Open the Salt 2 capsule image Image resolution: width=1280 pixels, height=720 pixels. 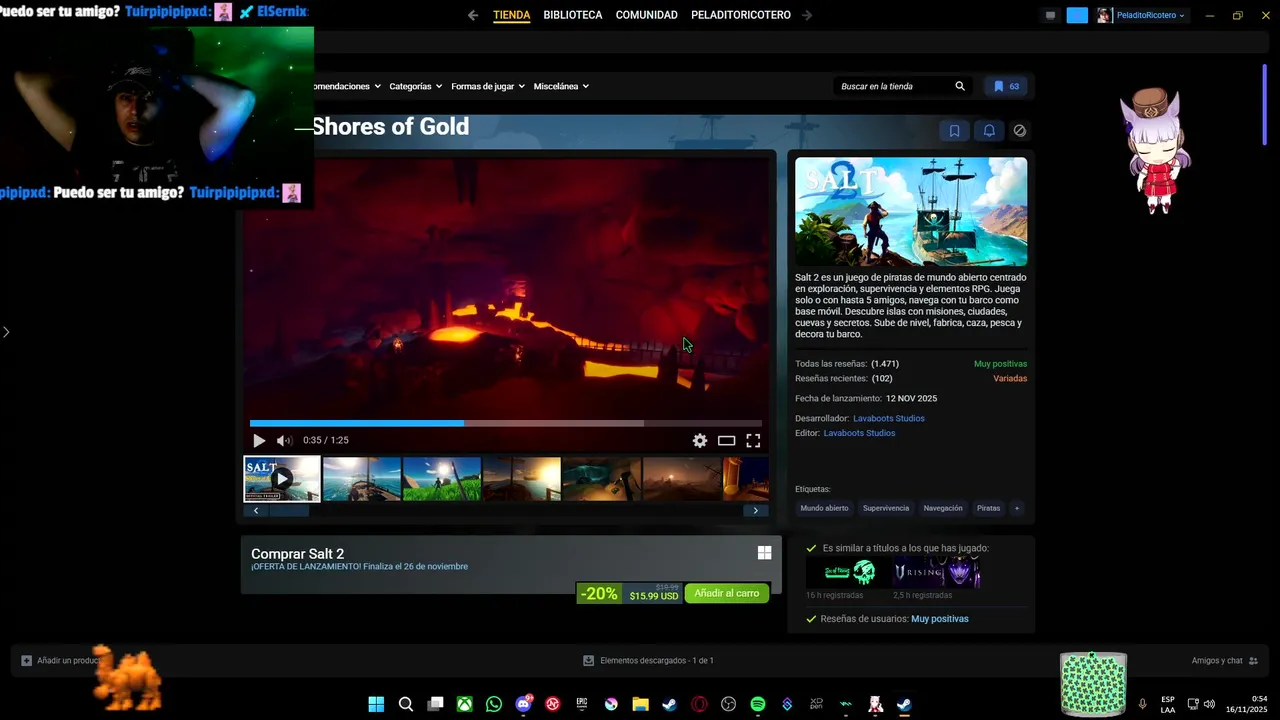(911, 211)
